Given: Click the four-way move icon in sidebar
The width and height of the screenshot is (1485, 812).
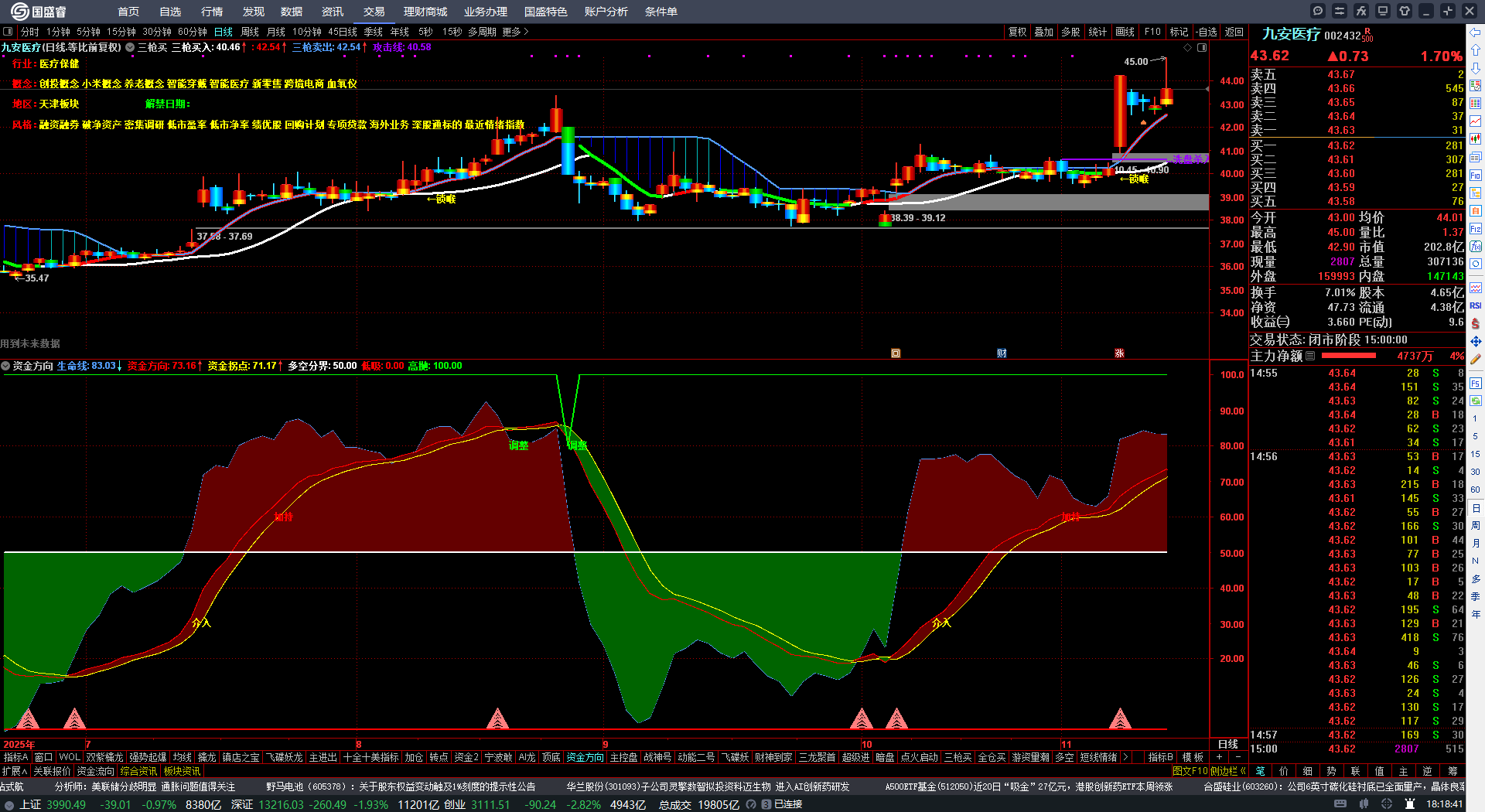Looking at the screenshot, I should pyautogui.click(x=1476, y=341).
